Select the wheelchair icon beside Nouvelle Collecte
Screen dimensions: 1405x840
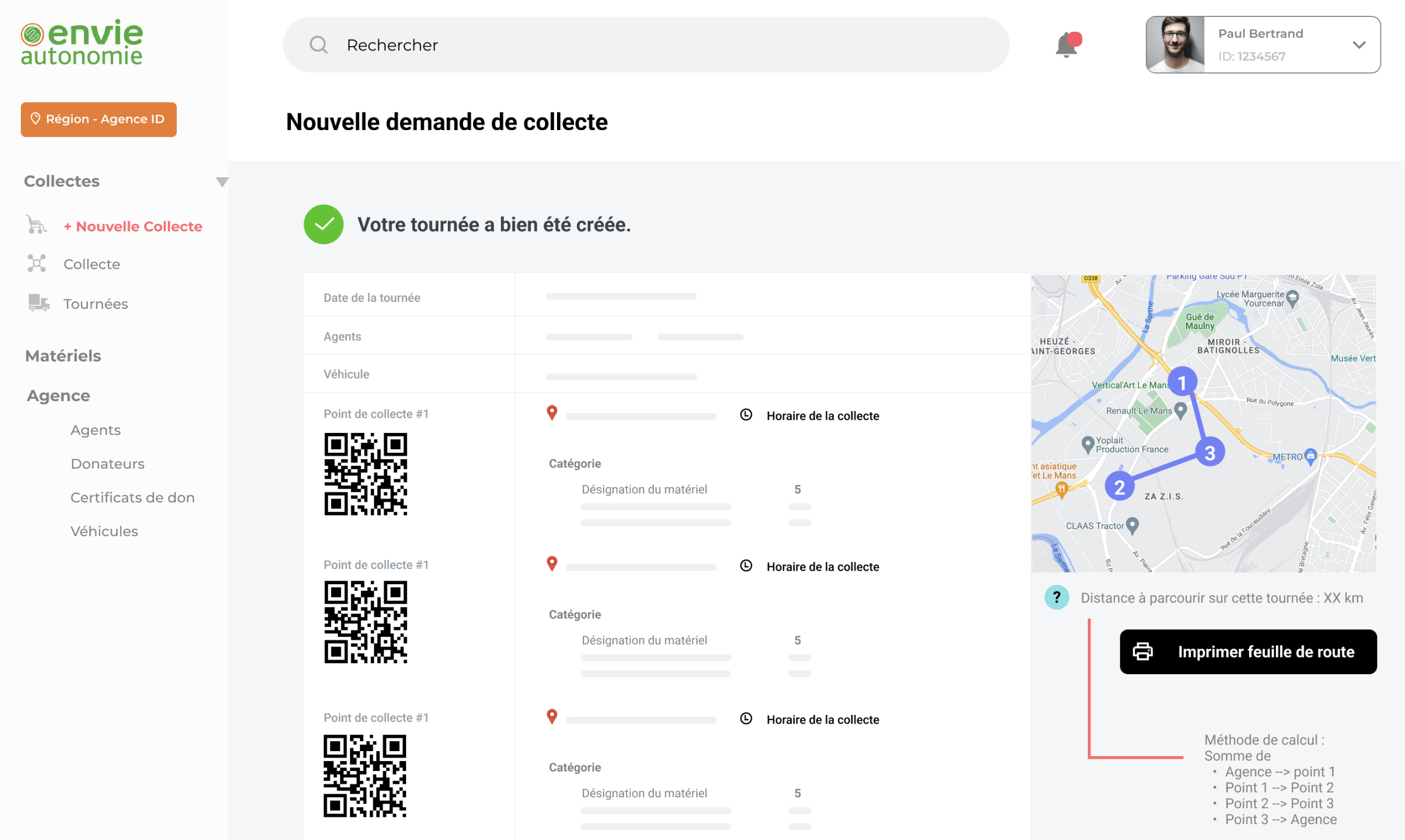point(36,225)
